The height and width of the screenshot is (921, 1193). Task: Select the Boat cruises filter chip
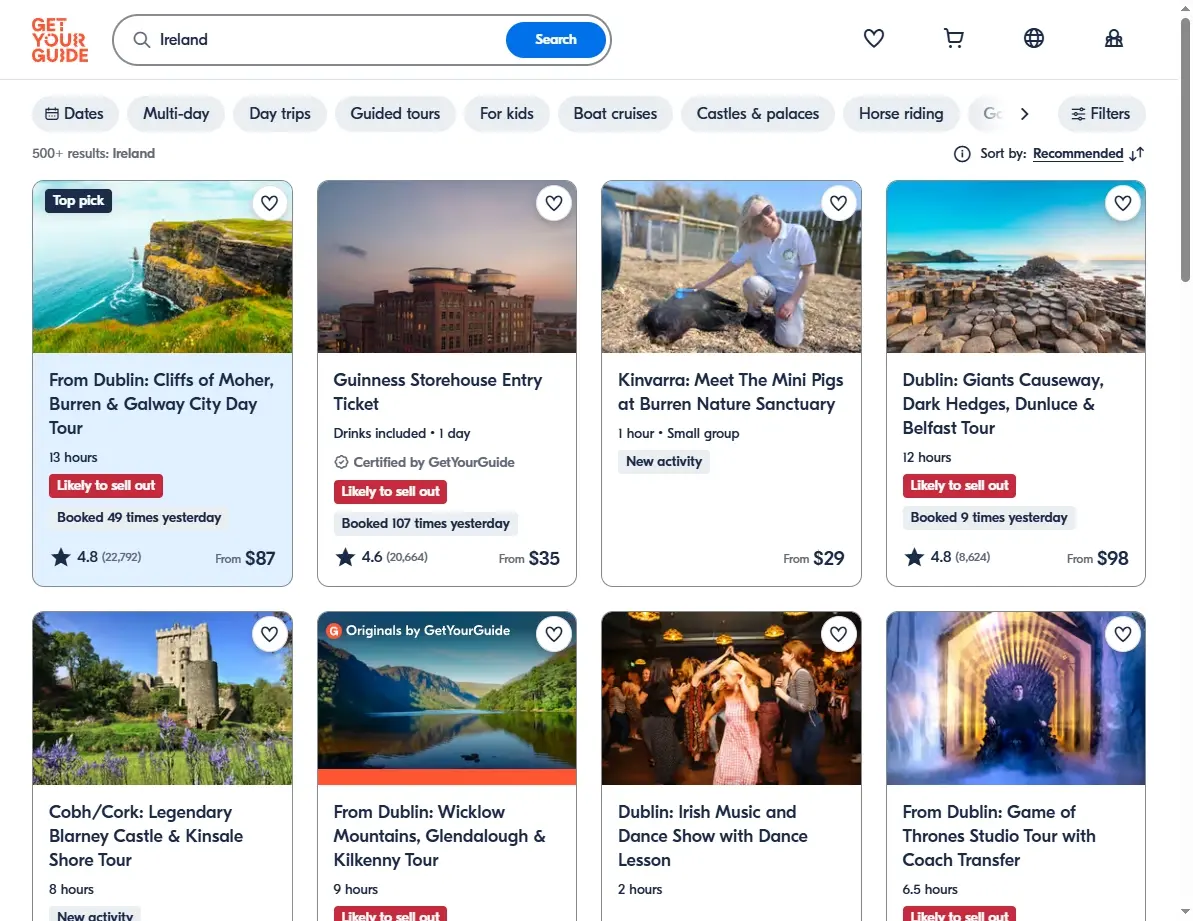(x=615, y=113)
